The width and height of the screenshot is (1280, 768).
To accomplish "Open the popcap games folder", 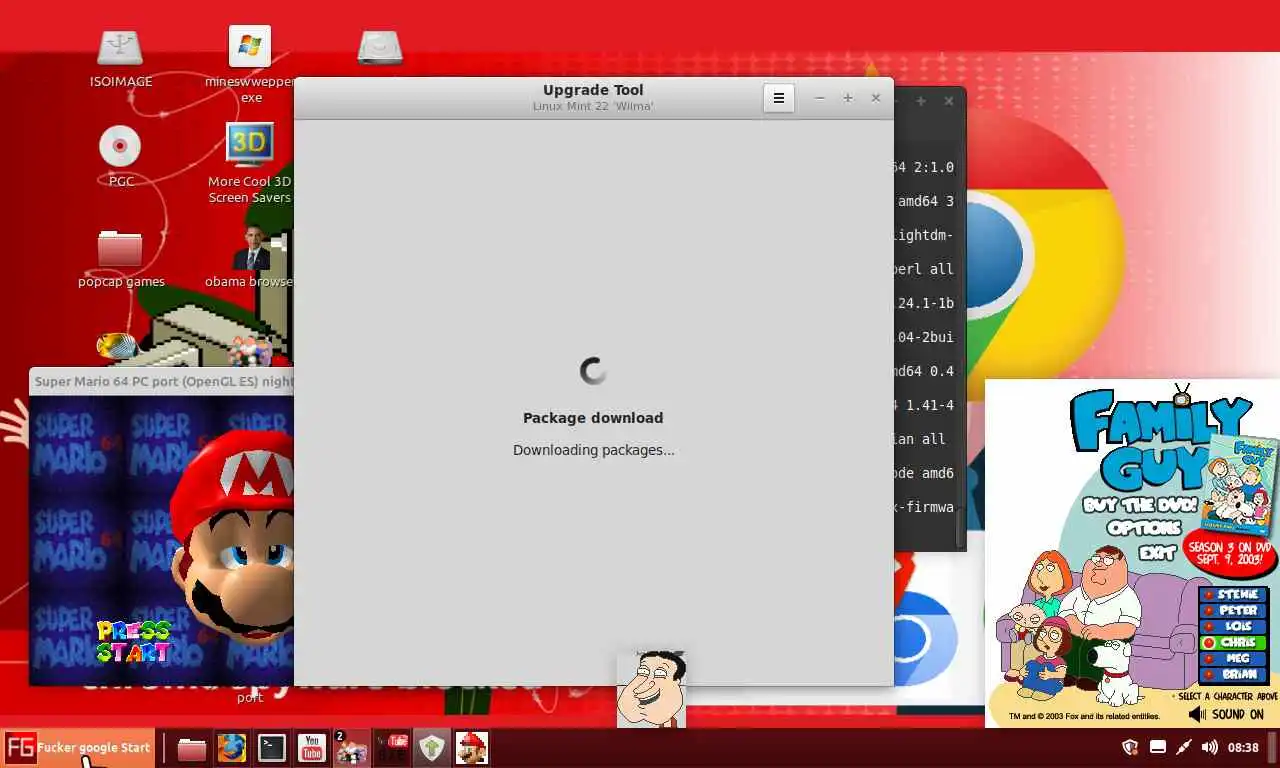I will click(120, 258).
